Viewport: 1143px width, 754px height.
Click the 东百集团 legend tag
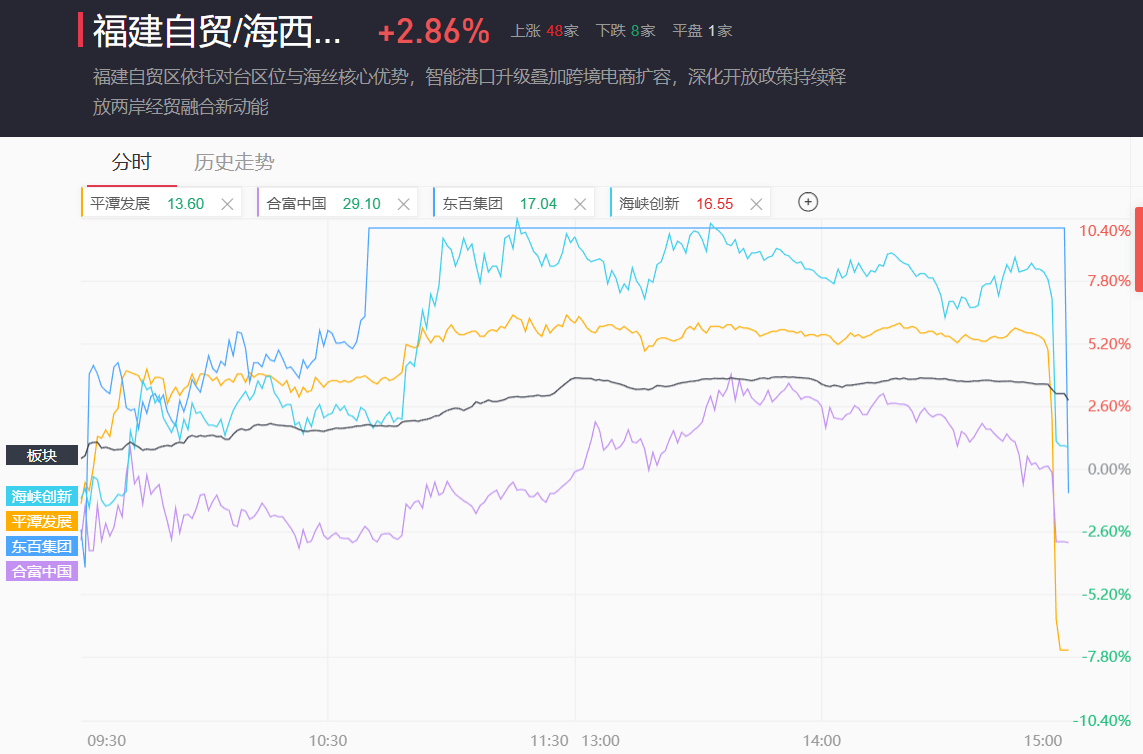tap(42, 546)
